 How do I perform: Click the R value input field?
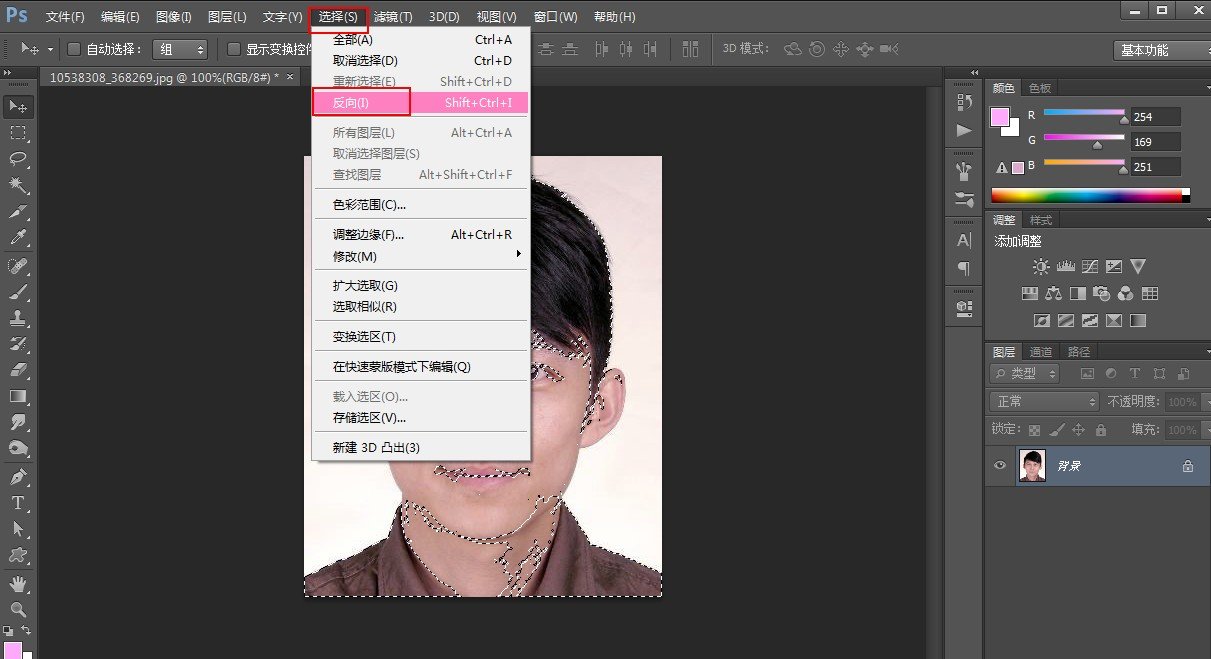(x=1154, y=117)
